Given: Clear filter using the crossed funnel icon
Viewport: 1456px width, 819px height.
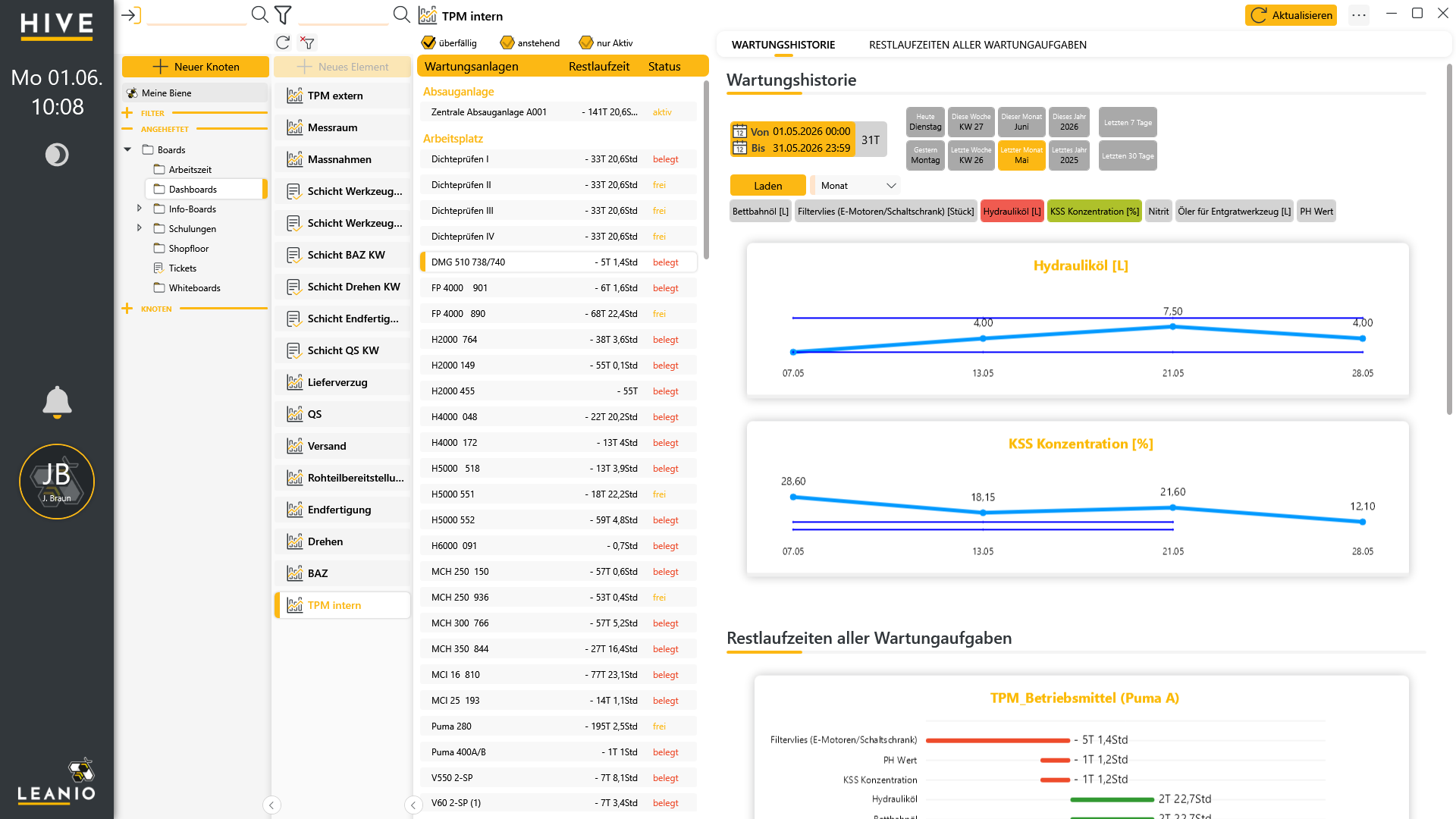Looking at the screenshot, I should coord(307,43).
